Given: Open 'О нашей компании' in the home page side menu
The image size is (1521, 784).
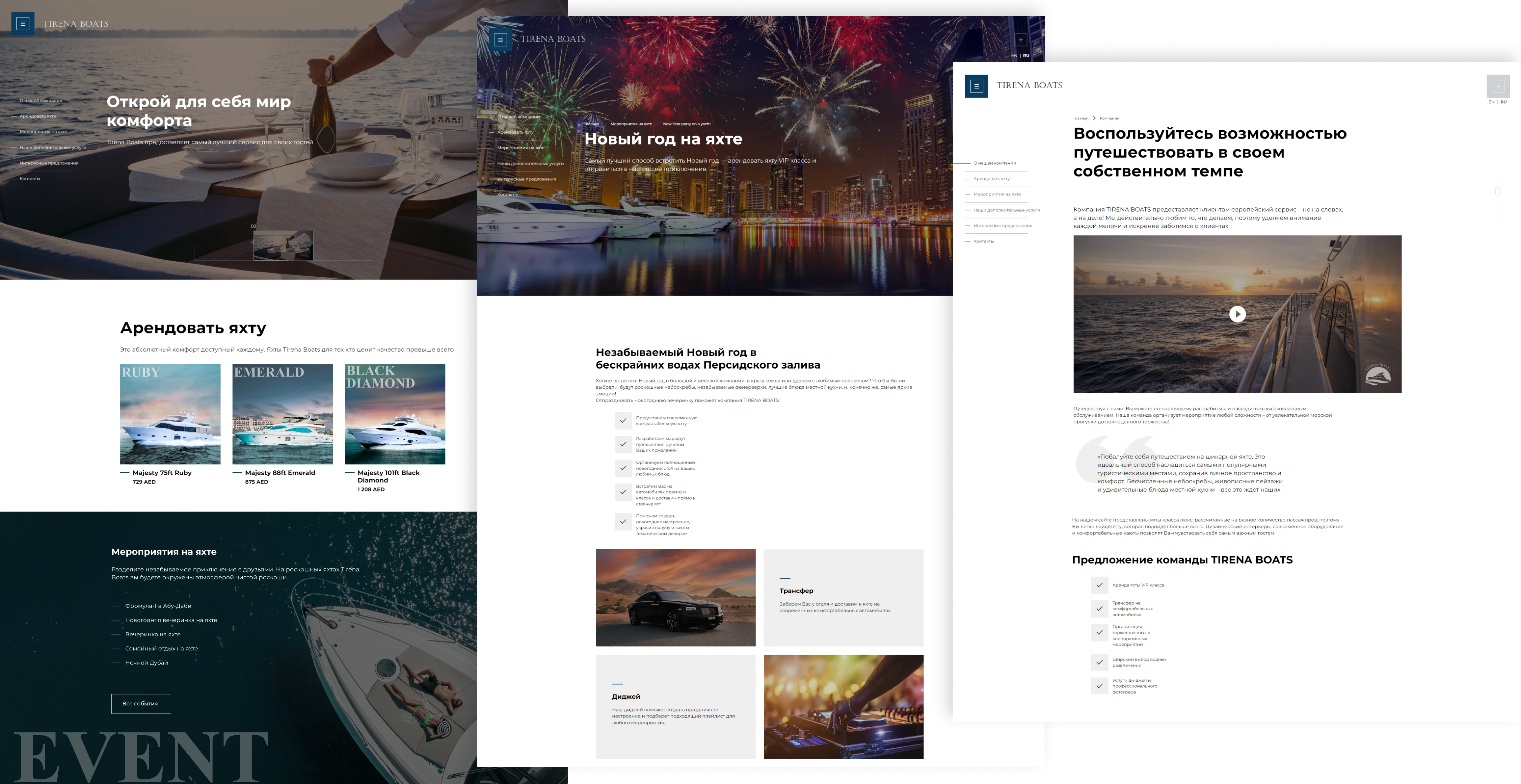Looking at the screenshot, I should (41, 100).
